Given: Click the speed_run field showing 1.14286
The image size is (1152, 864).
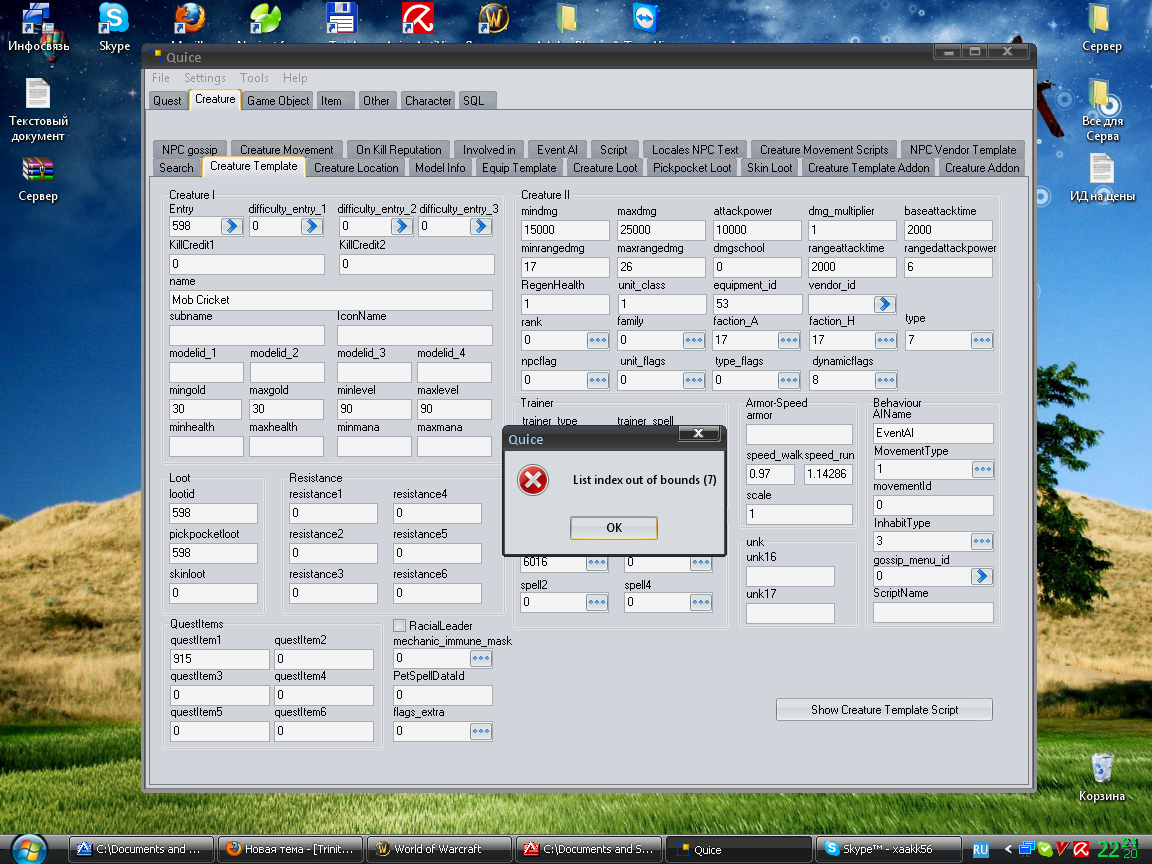Looking at the screenshot, I should [x=829, y=474].
